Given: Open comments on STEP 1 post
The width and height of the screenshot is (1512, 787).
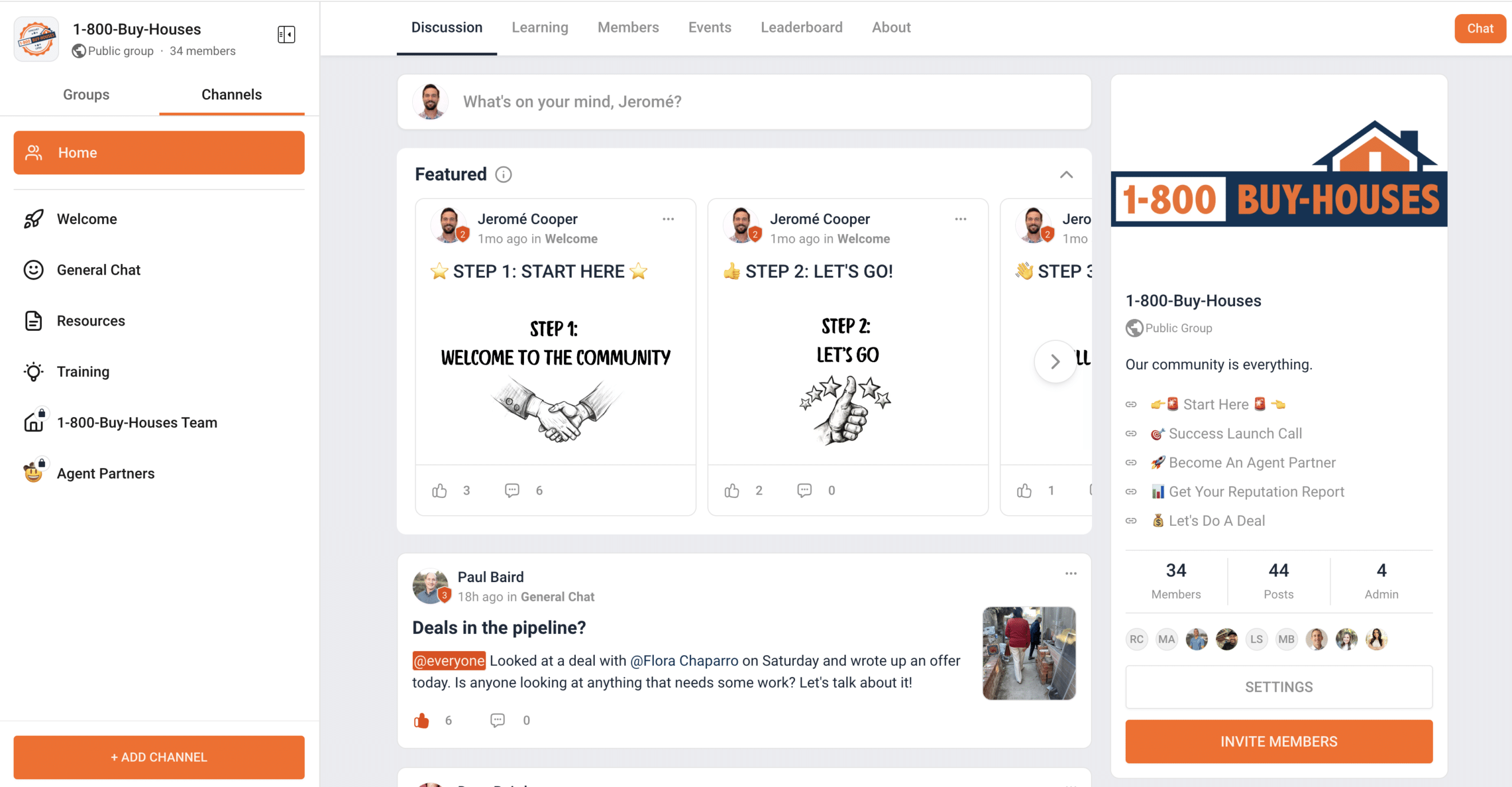Looking at the screenshot, I should point(512,490).
